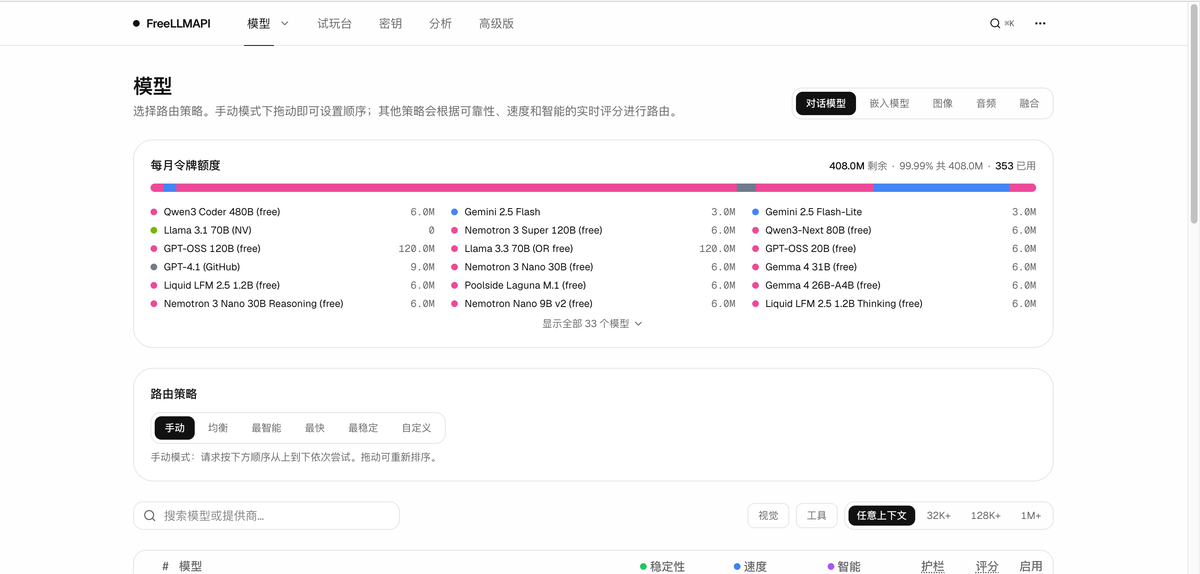Choose the 均衡 routing strategy

pos(218,428)
